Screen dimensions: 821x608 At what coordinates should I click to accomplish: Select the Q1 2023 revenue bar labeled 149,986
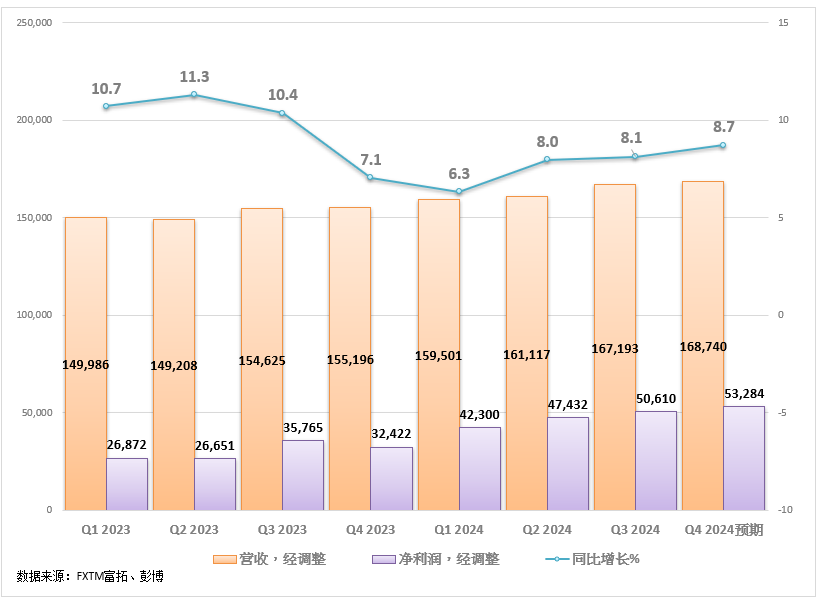click(86, 300)
